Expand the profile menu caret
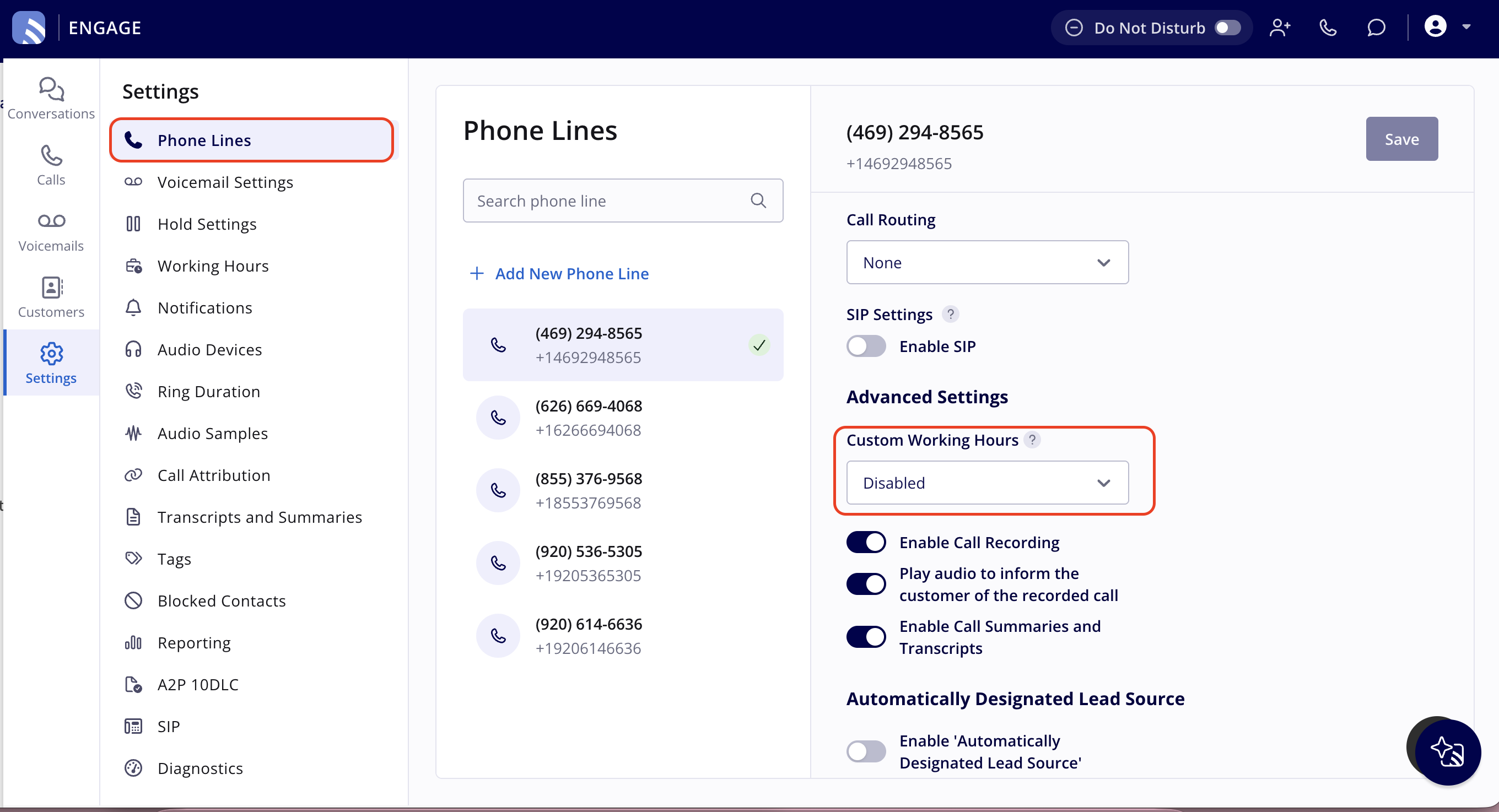The image size is (1499, 812). (x=1466, y=27)
